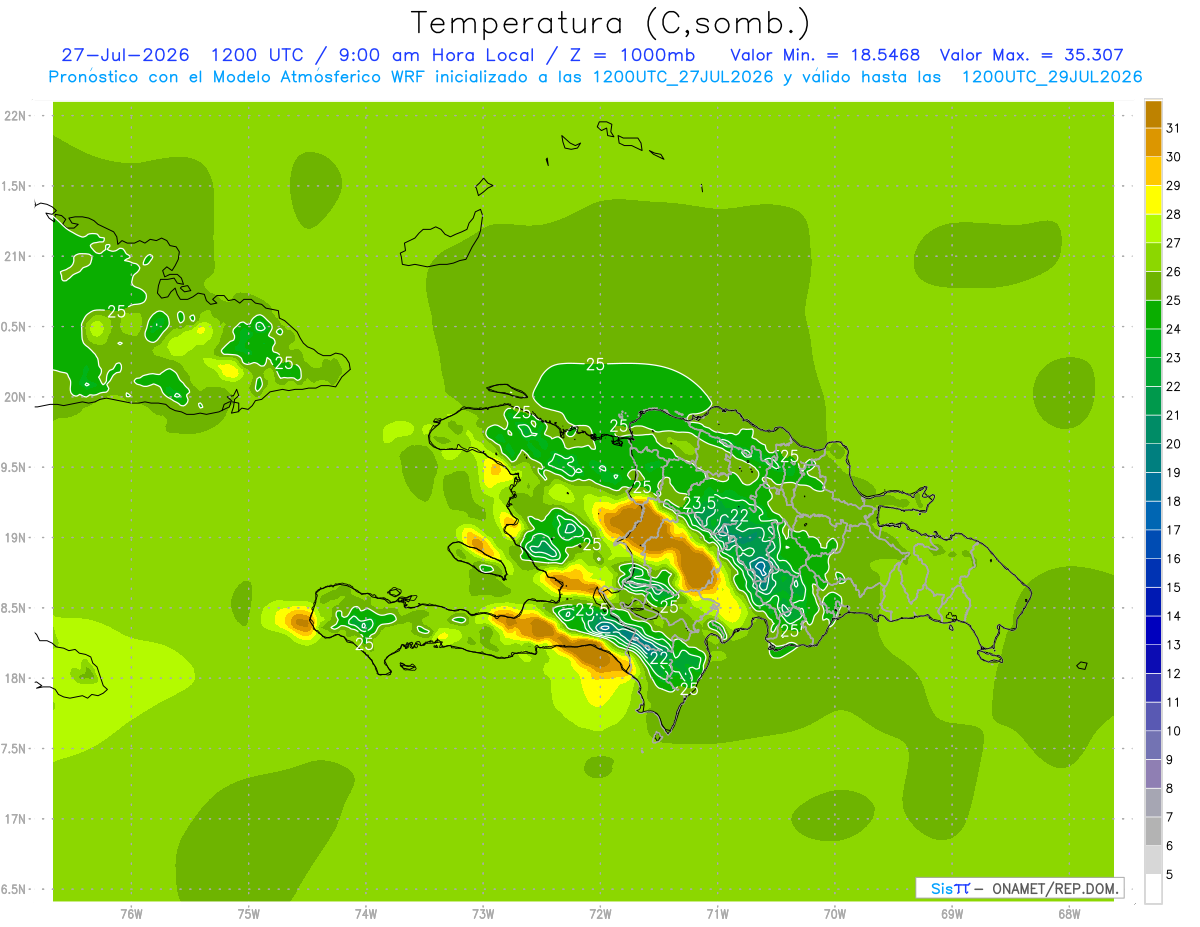Click the "74W" longitude axis label
The image size is (1200, 927).
click(366, 914)
